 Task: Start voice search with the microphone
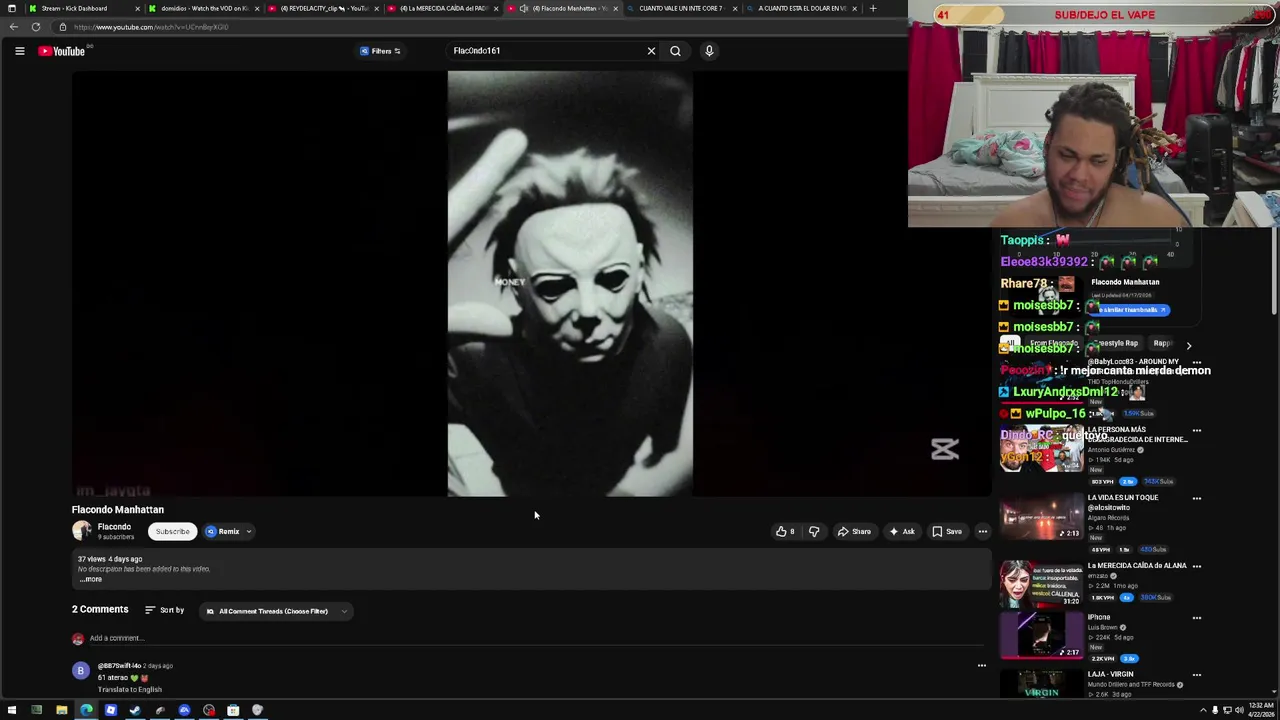coord(709,51)
